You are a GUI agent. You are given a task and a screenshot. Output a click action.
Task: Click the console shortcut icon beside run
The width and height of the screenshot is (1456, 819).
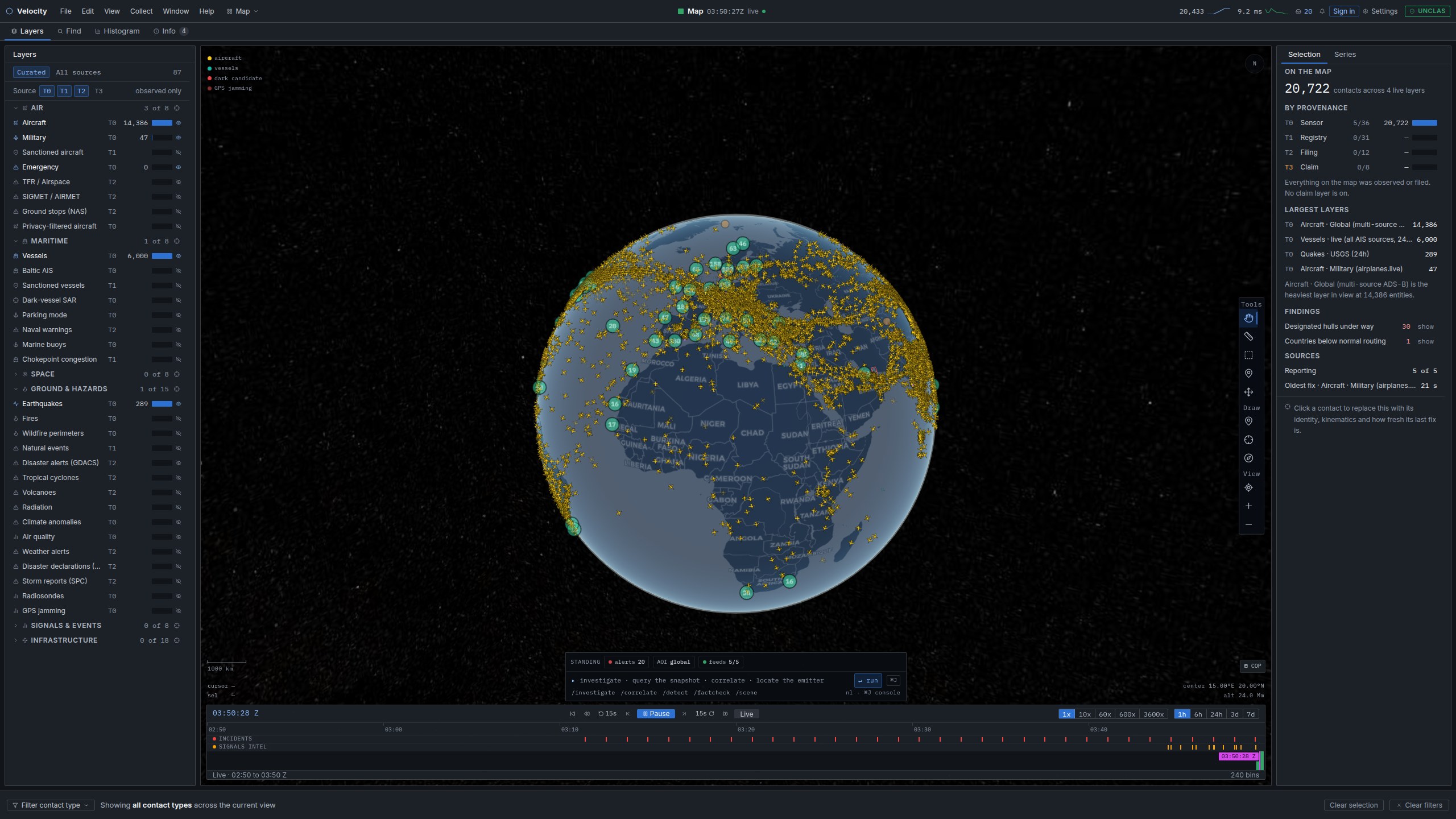tap(893, 680)
